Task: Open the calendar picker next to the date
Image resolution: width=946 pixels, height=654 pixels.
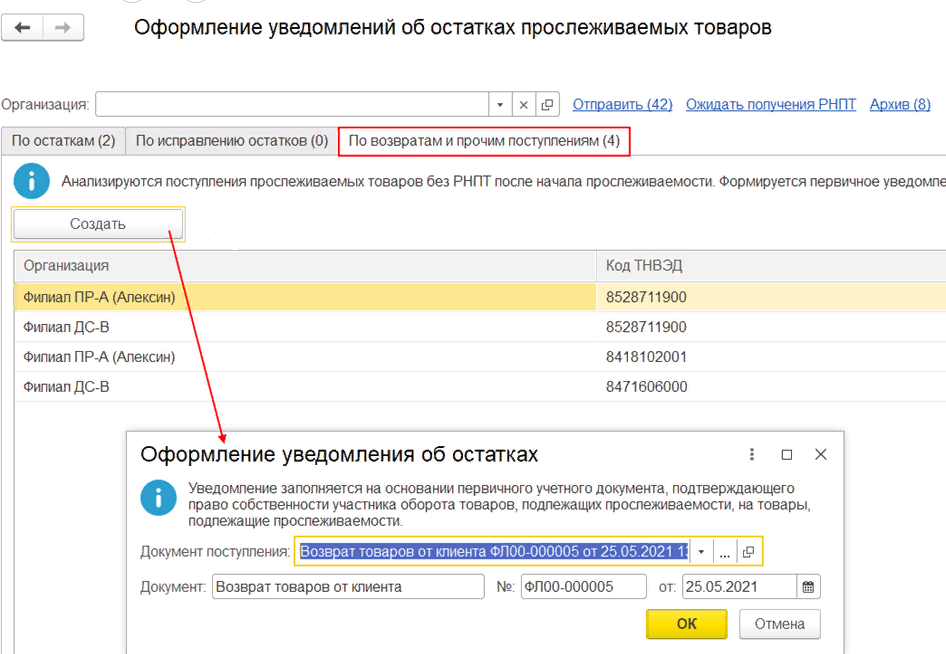Action: 808,587
